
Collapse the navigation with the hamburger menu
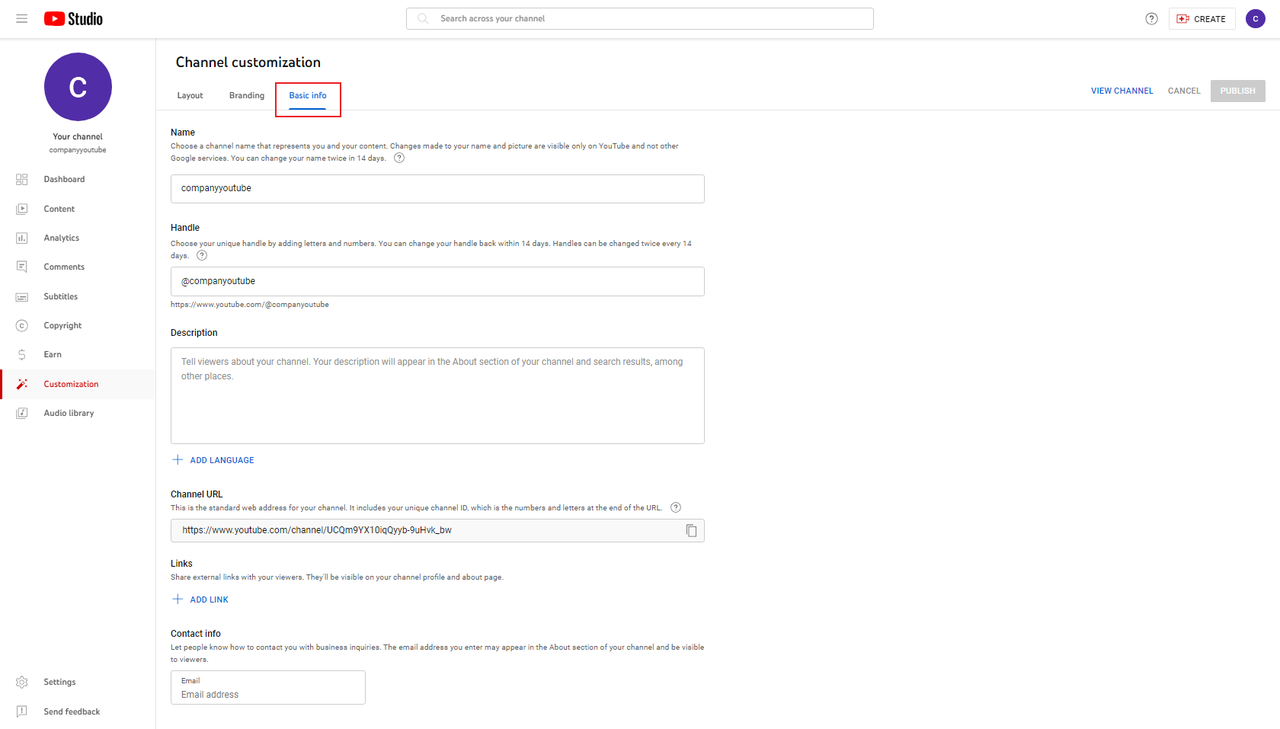21,18
